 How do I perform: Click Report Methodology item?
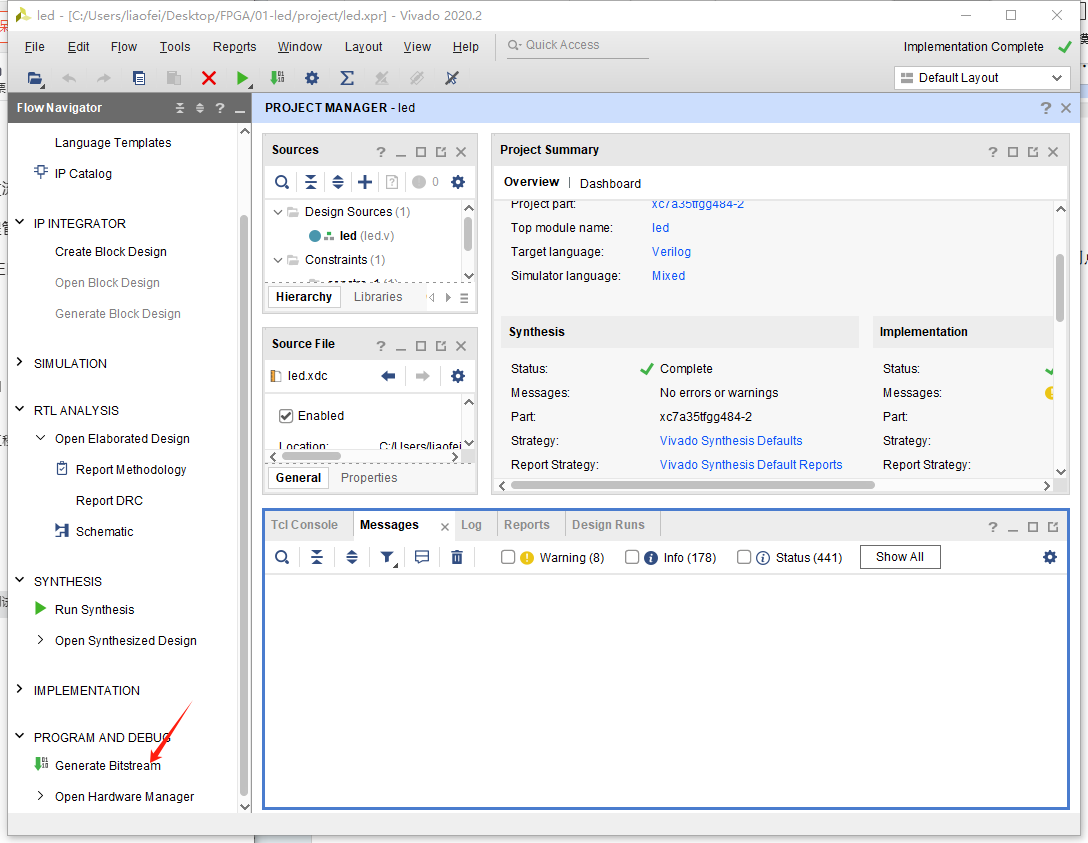pos(131,470)
